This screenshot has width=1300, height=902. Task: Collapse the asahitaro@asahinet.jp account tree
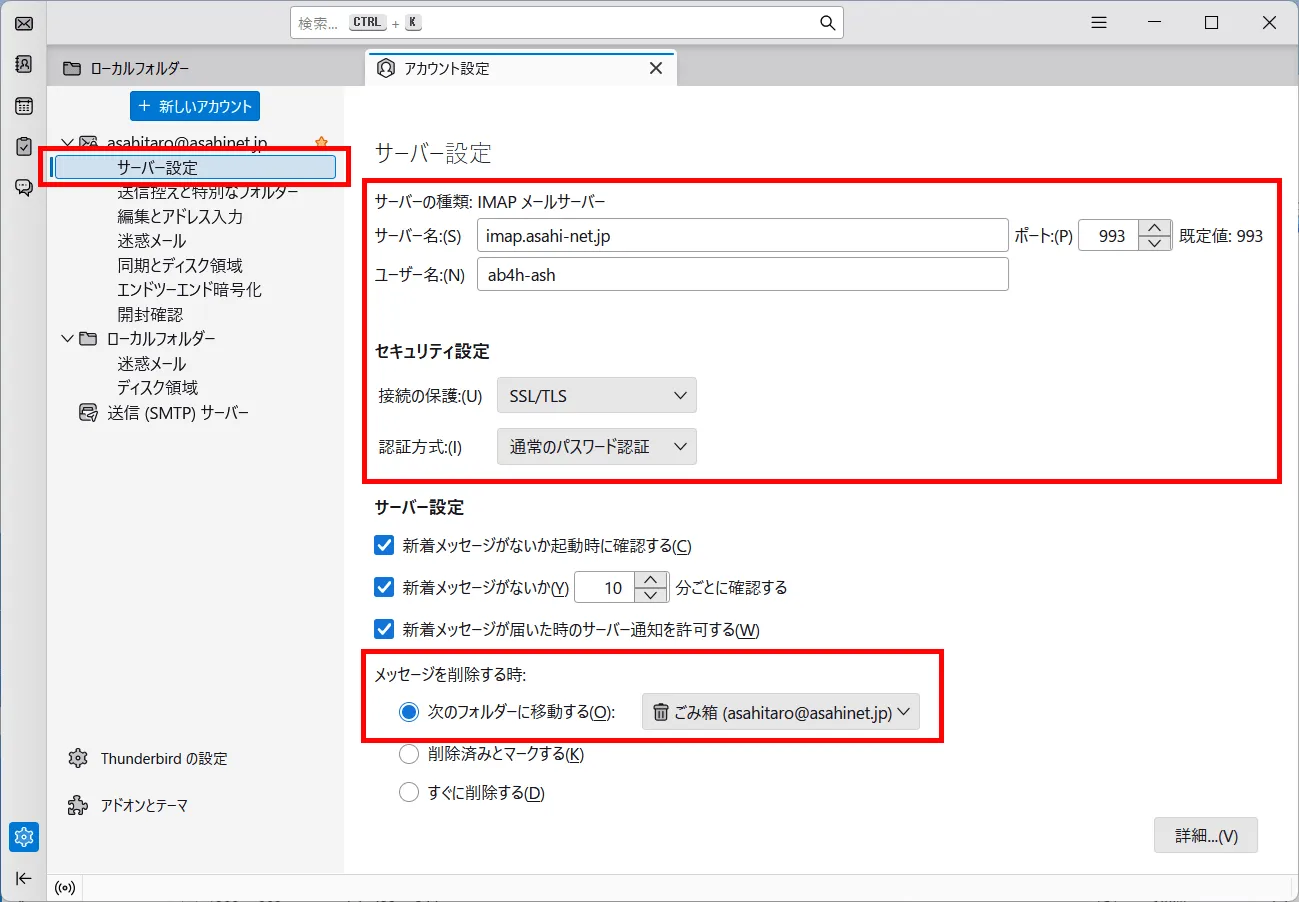point(67,141)
